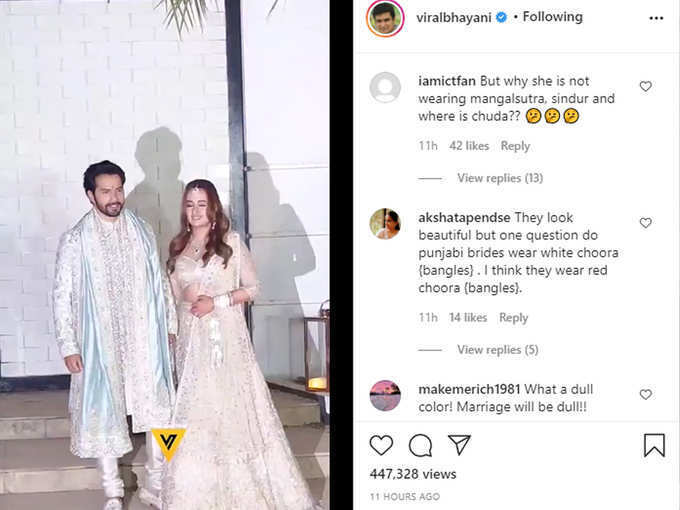Like makemerich1981's comment
The image size is (680, 510).
[x=646, y=394]
